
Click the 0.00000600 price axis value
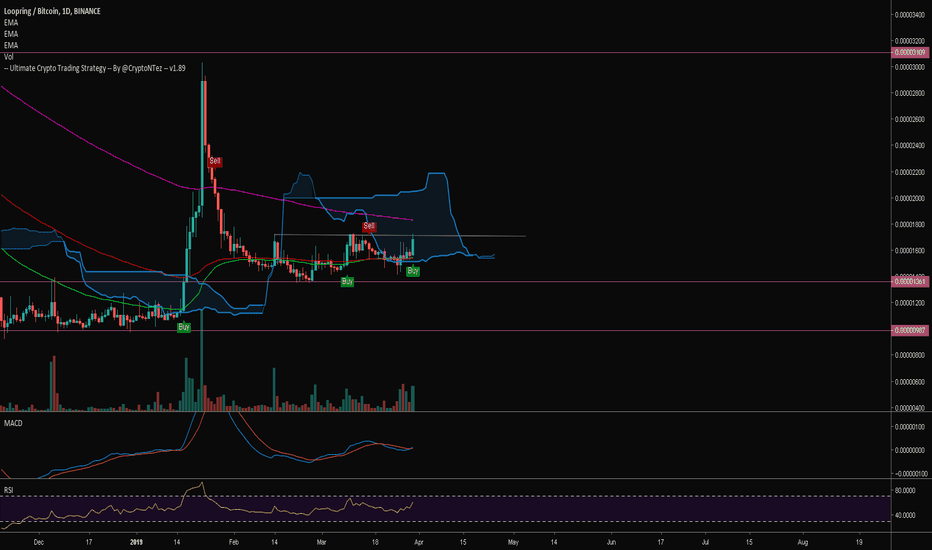tap(910, 382)
